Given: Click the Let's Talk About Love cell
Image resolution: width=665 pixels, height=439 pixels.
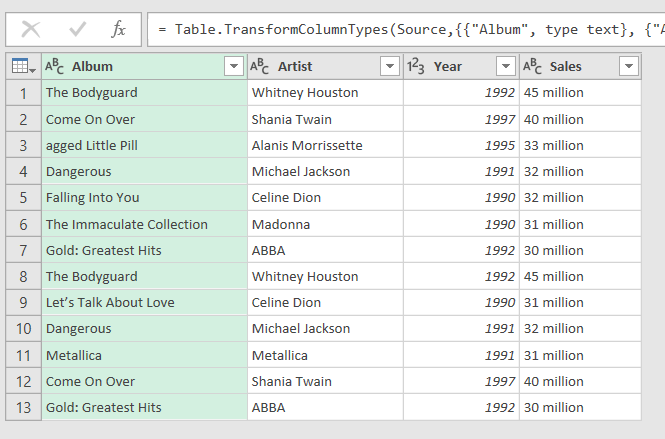Looking at the screenshot, I should [145, 303].
